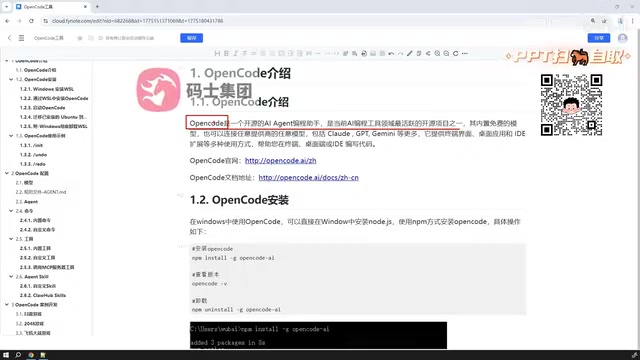Click the blue 分享 share button
Screen dimensions: 640x360
click(599, 38)
